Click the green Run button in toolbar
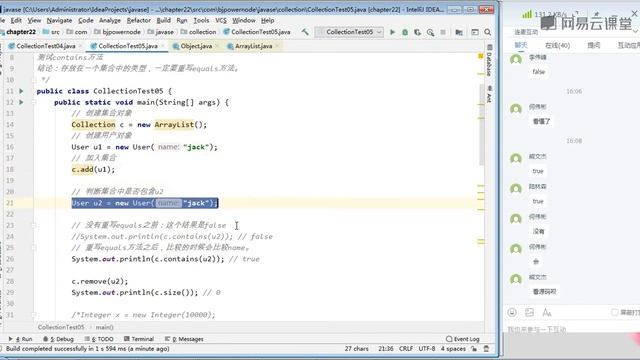This screenshot has height=360, width=640. [392, 32]
